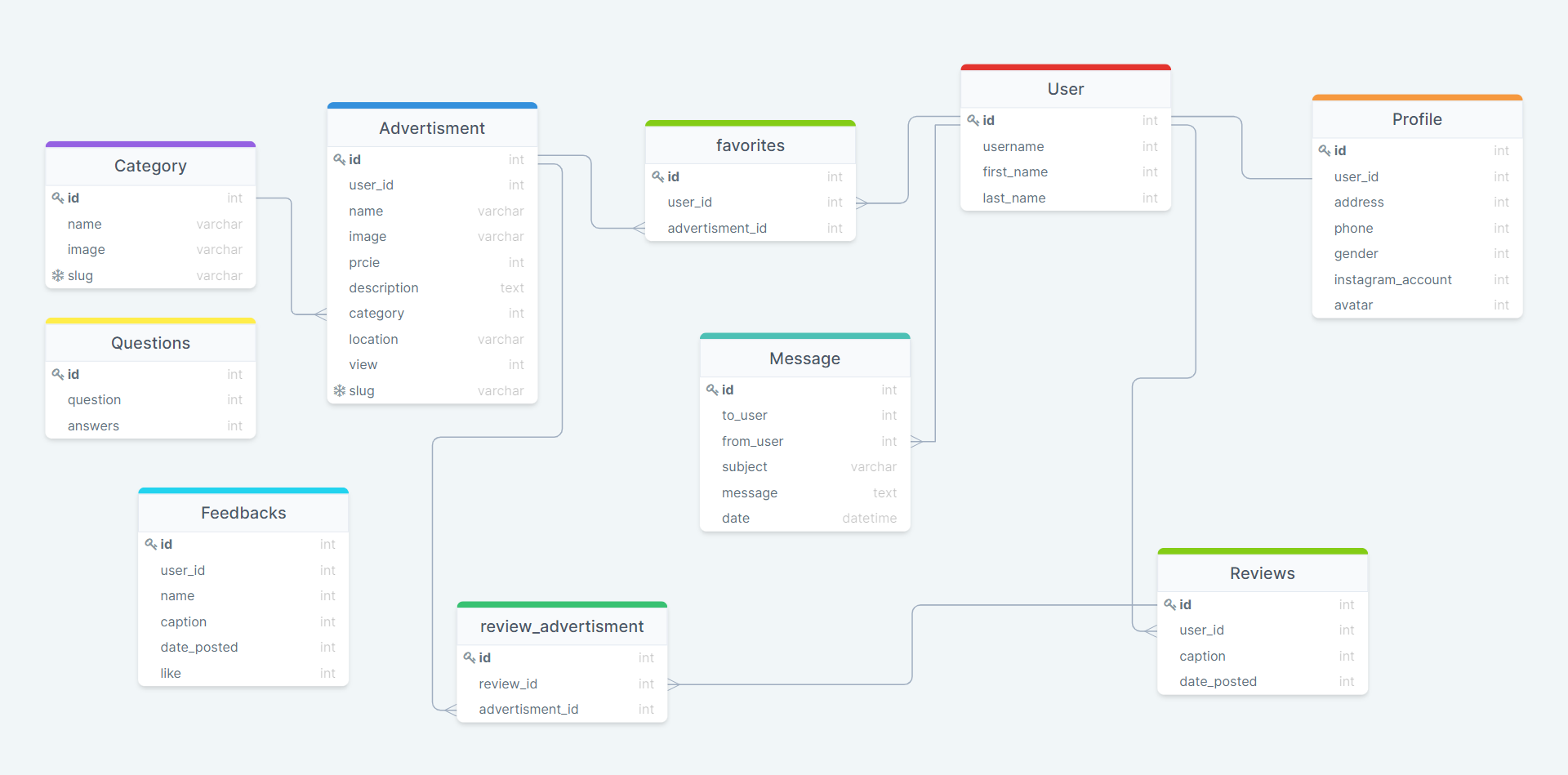
Task: Click the username row in the User table
Action: point(1013,146)
